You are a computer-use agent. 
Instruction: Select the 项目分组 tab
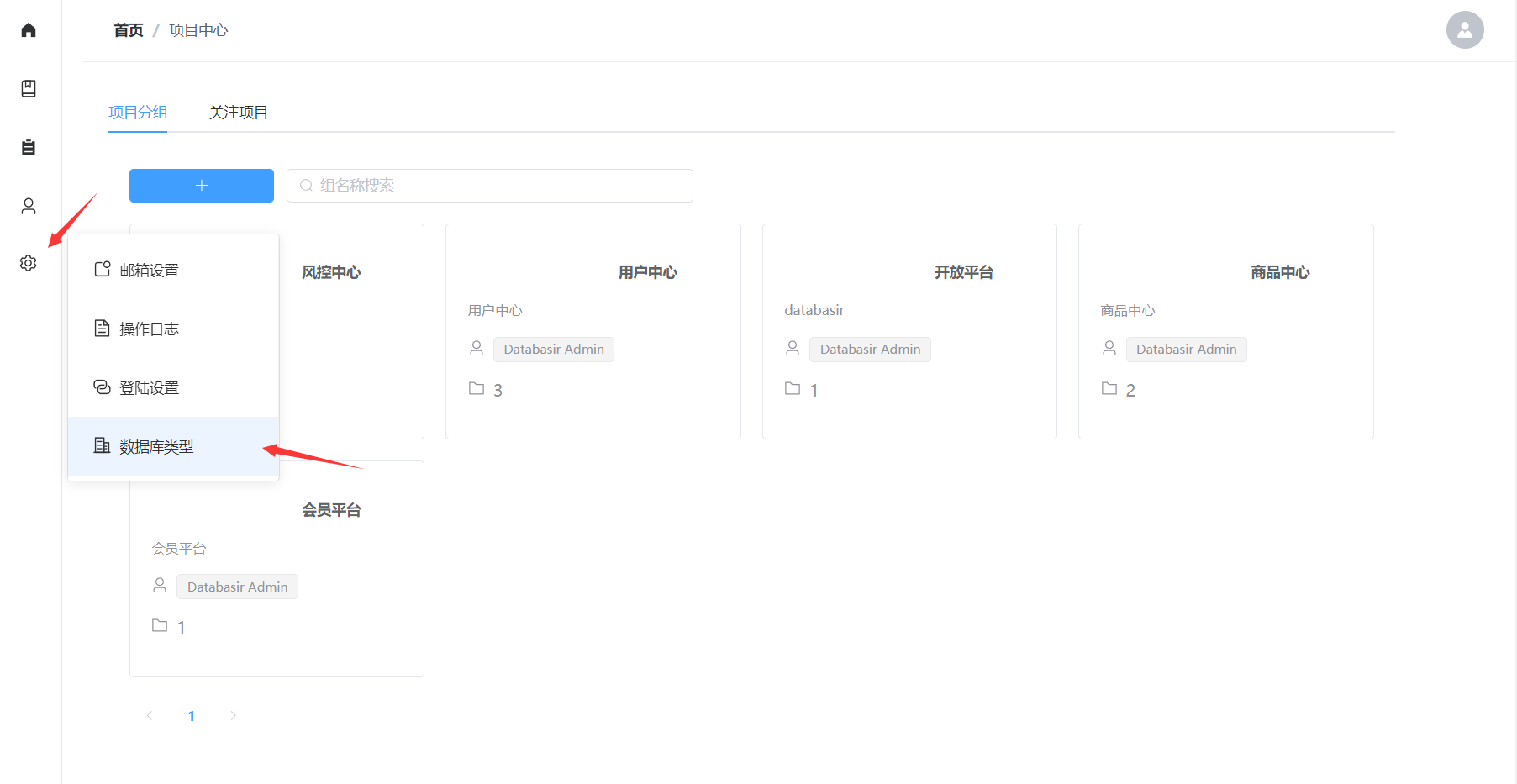[x=138, y=113]
